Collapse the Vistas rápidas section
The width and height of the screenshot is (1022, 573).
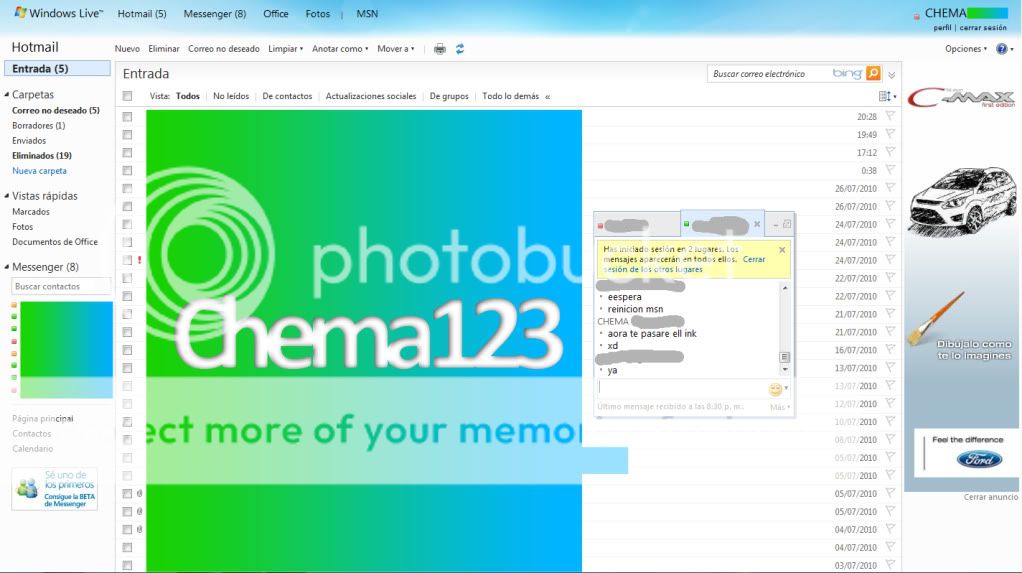point(7,196)
